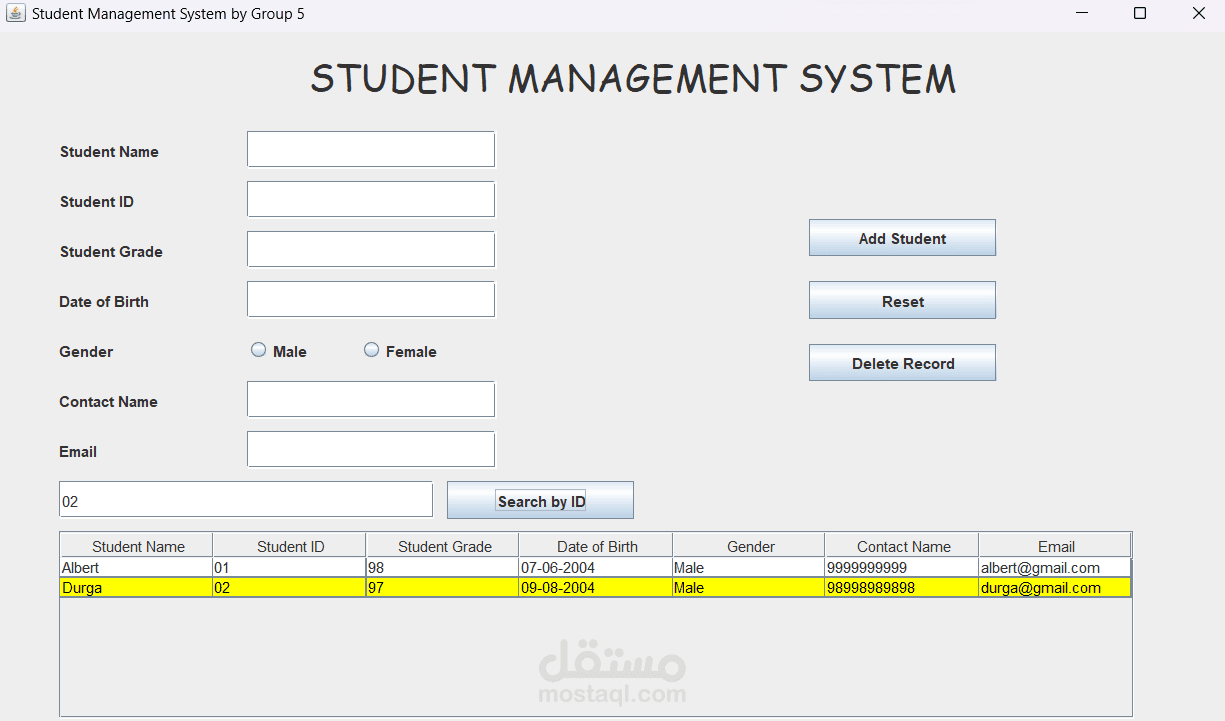
Task: Click inside the Student Name input field
Action: click(x=370, y=148)
